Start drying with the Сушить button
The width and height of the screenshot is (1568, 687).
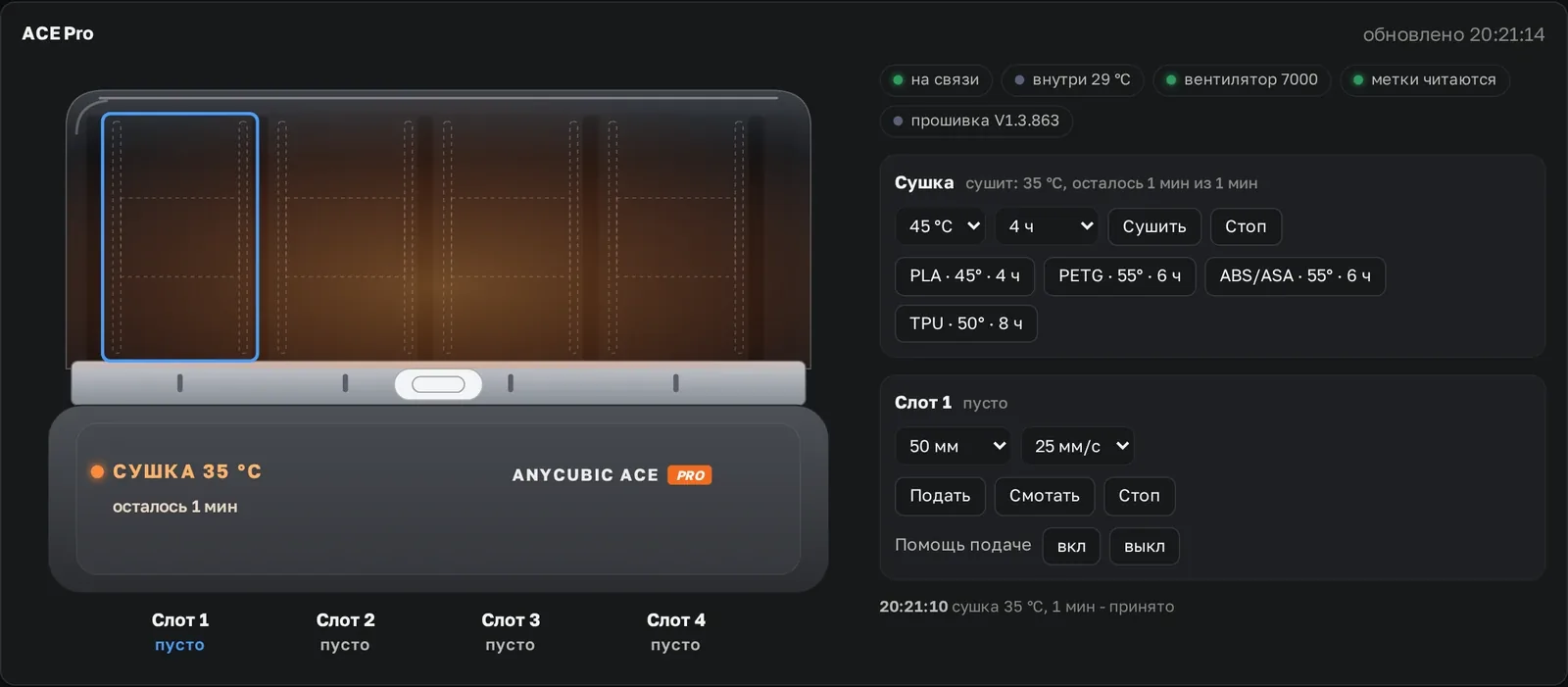coord(1154,226)
